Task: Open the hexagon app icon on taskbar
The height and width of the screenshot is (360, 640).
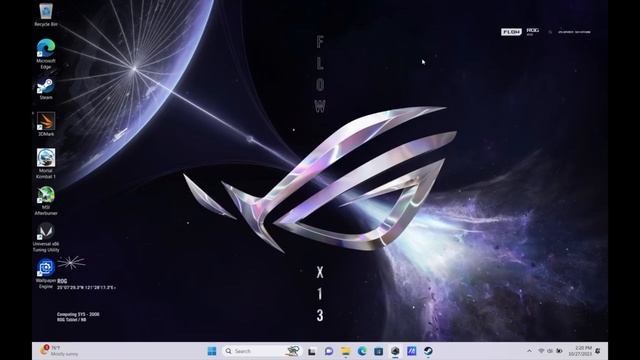Action: 395,351
